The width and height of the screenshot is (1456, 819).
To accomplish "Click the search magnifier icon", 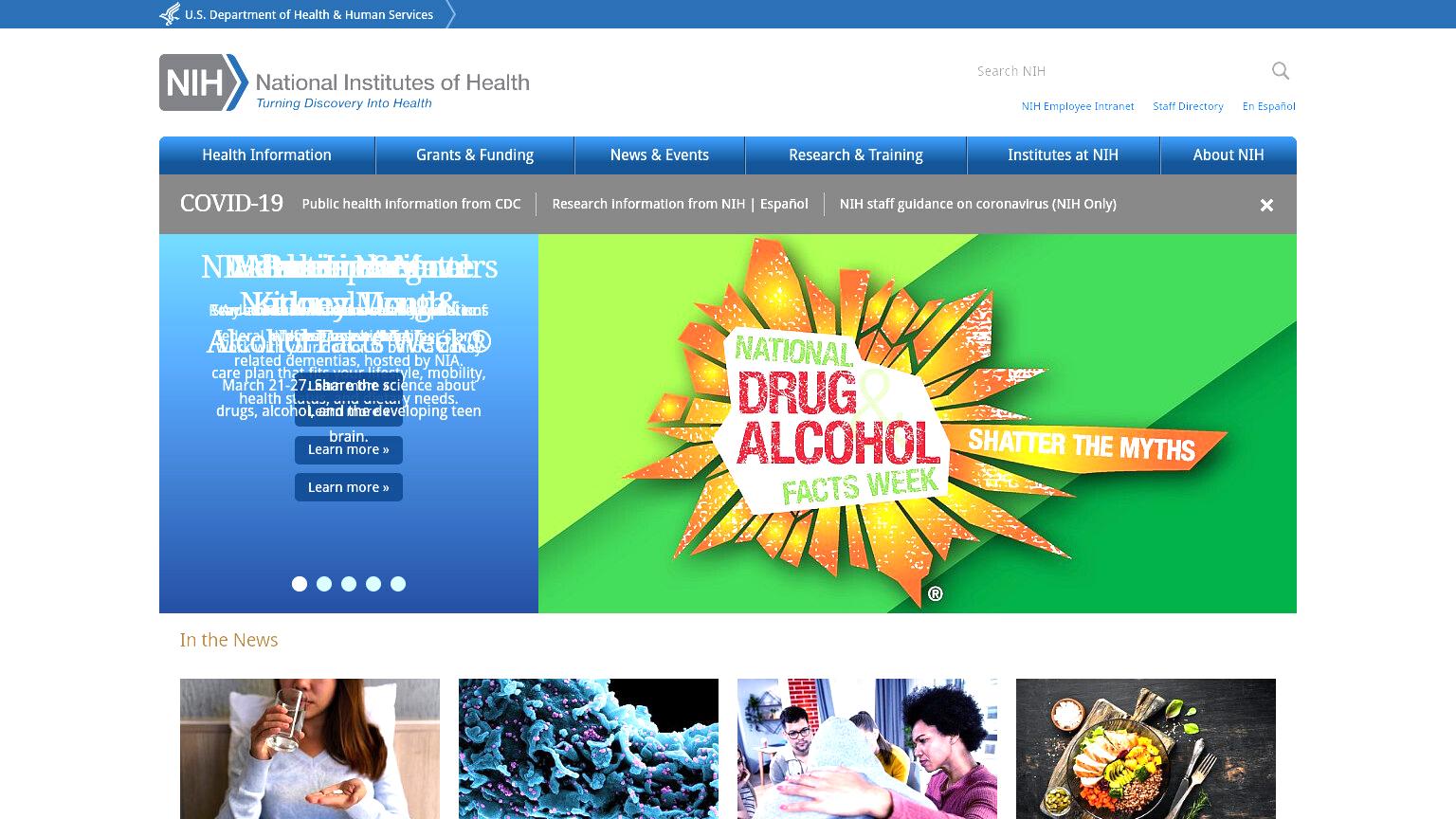I will [x=1281, y=71].
